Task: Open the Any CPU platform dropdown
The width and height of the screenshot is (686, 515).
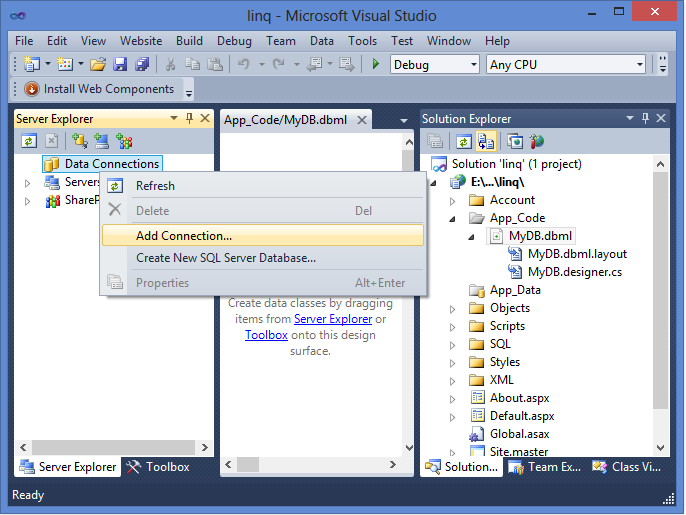Action: pos(640,65)
